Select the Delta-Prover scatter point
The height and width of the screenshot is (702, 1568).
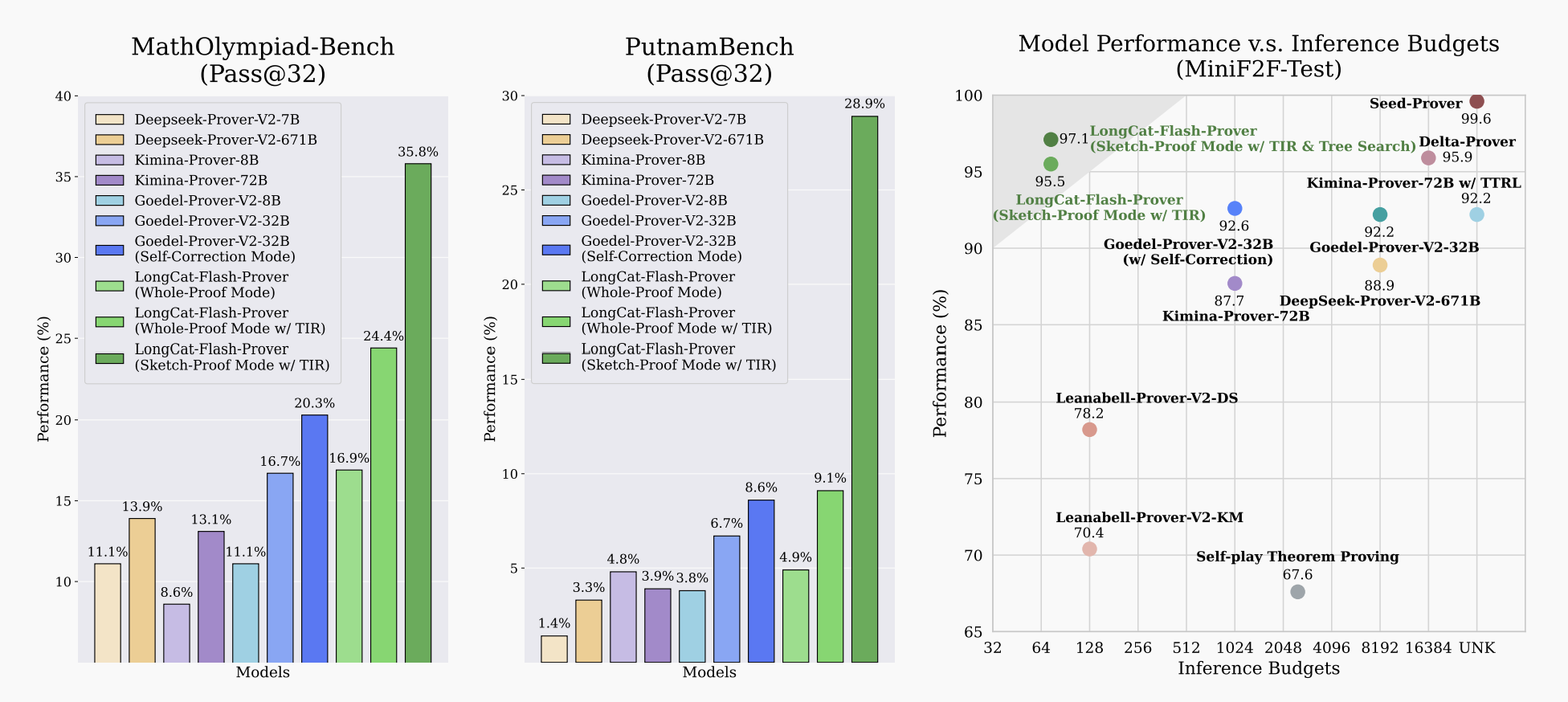[1428, 158]
